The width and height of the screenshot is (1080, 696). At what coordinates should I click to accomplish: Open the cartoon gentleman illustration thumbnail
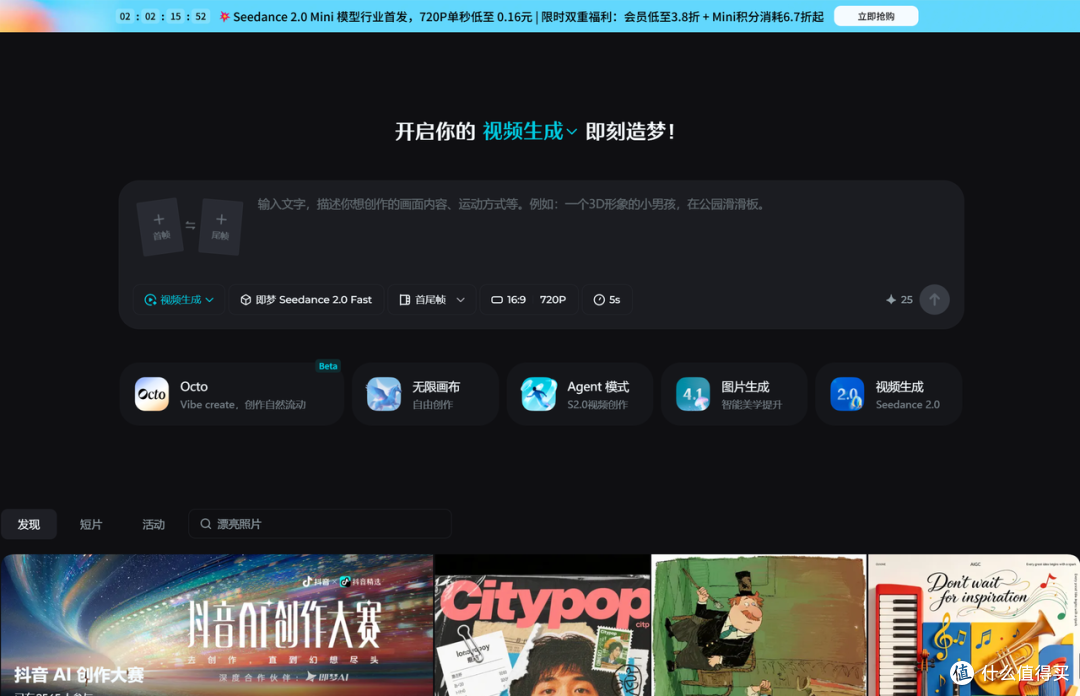coord(759,625)
